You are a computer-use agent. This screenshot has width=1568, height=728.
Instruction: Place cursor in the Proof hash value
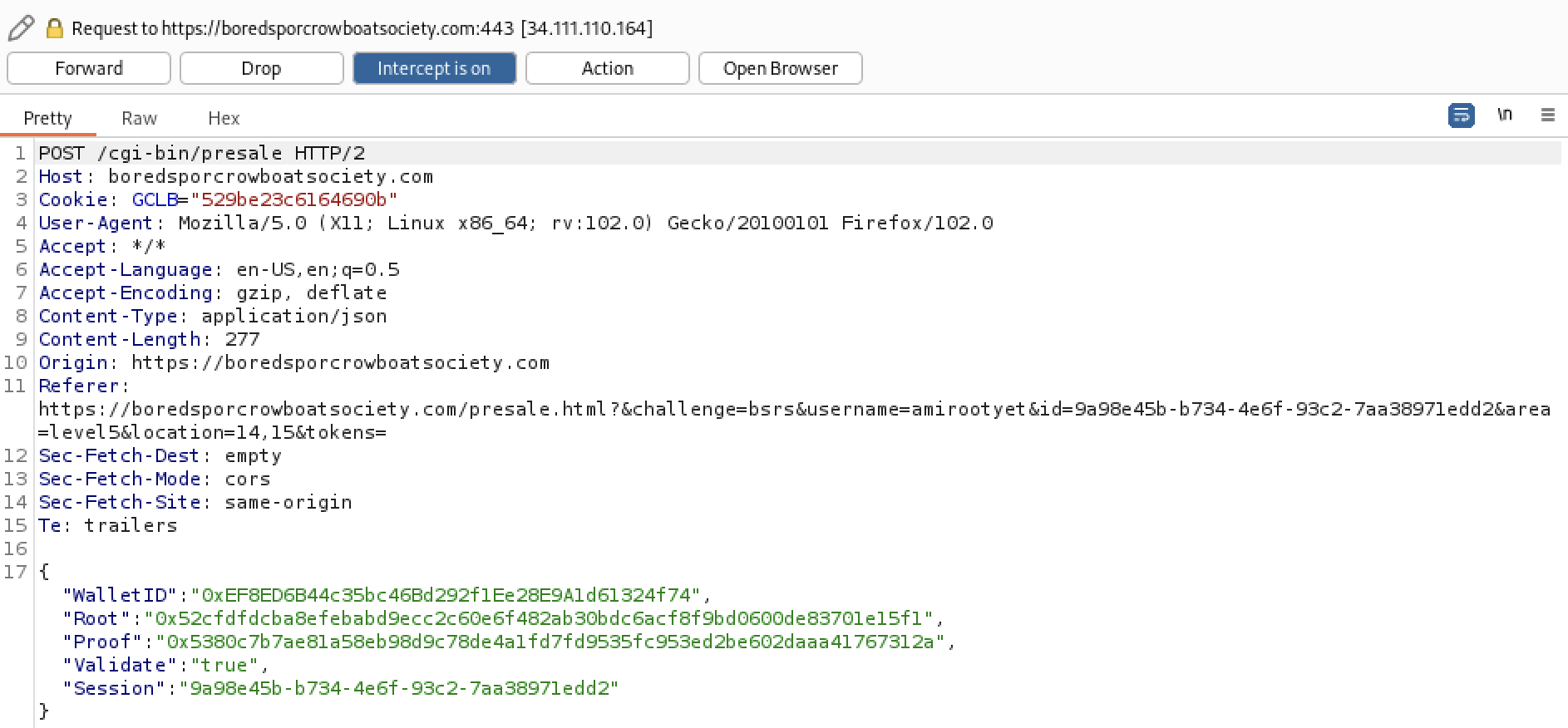pos(550,642)
